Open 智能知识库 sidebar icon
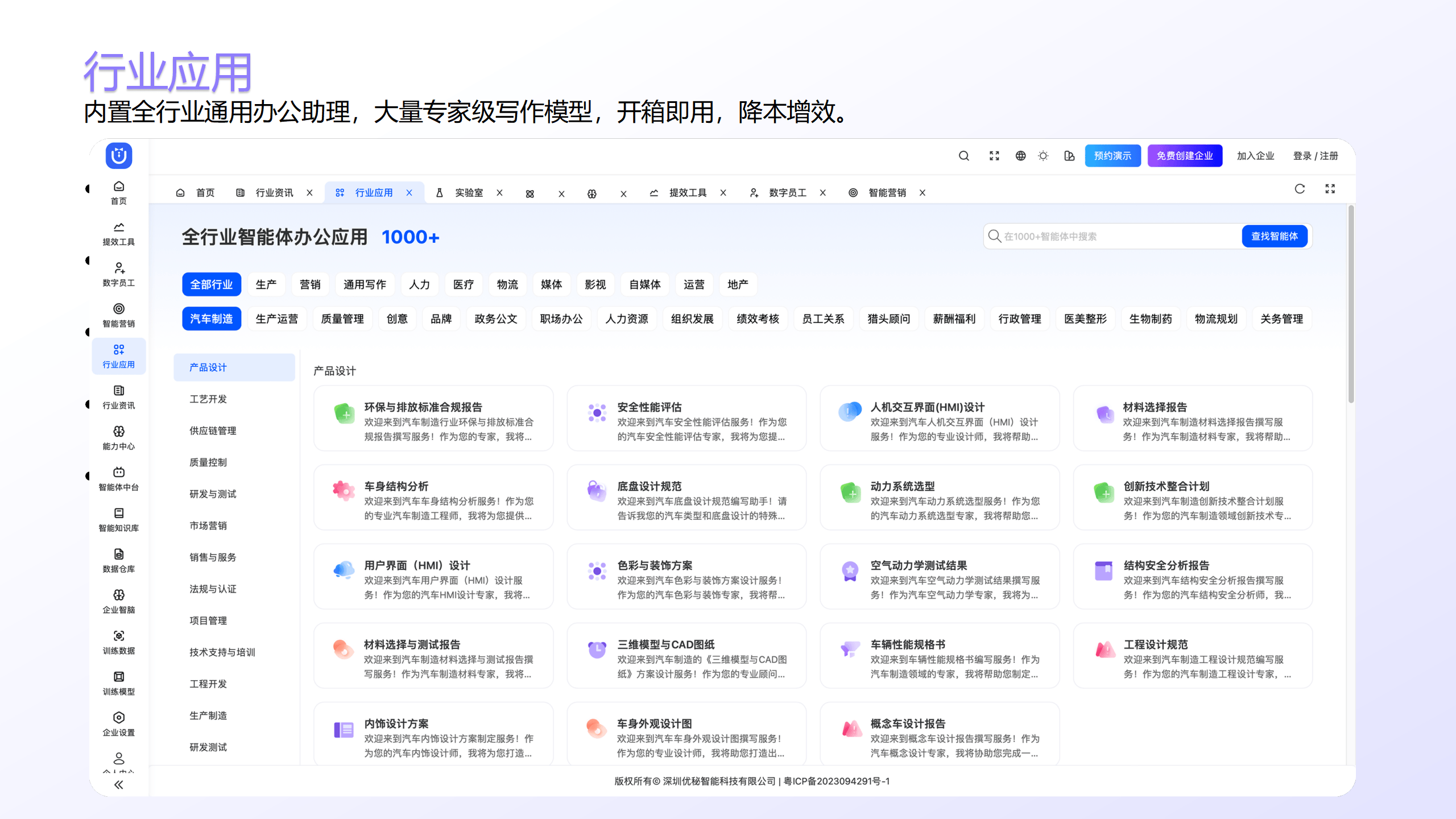The width and height of the screenshot is (1456, 819). (x=118, y=519)
